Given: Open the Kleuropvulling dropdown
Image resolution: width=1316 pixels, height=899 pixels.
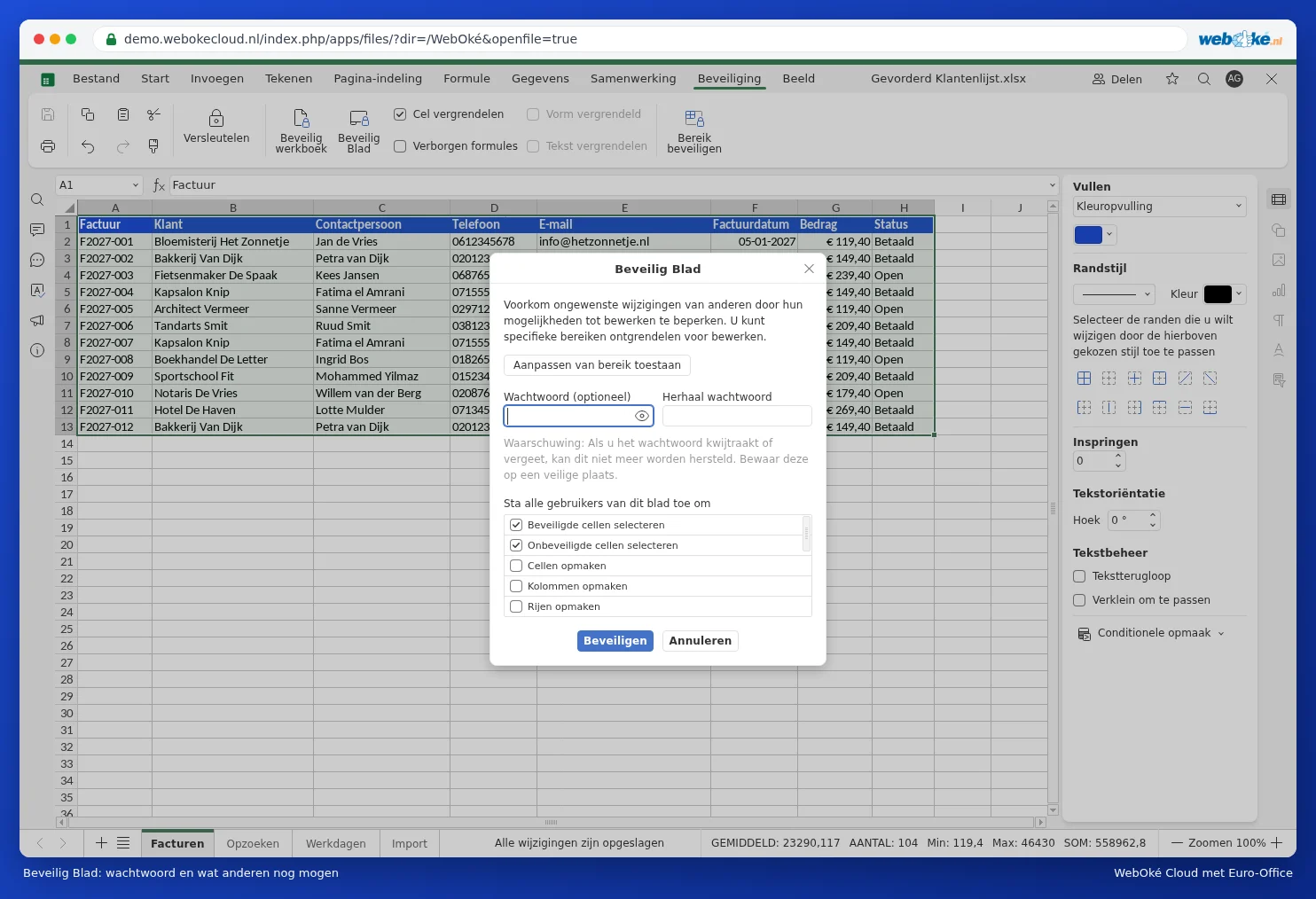Looking at the screenshot, I should point(1159,207).
